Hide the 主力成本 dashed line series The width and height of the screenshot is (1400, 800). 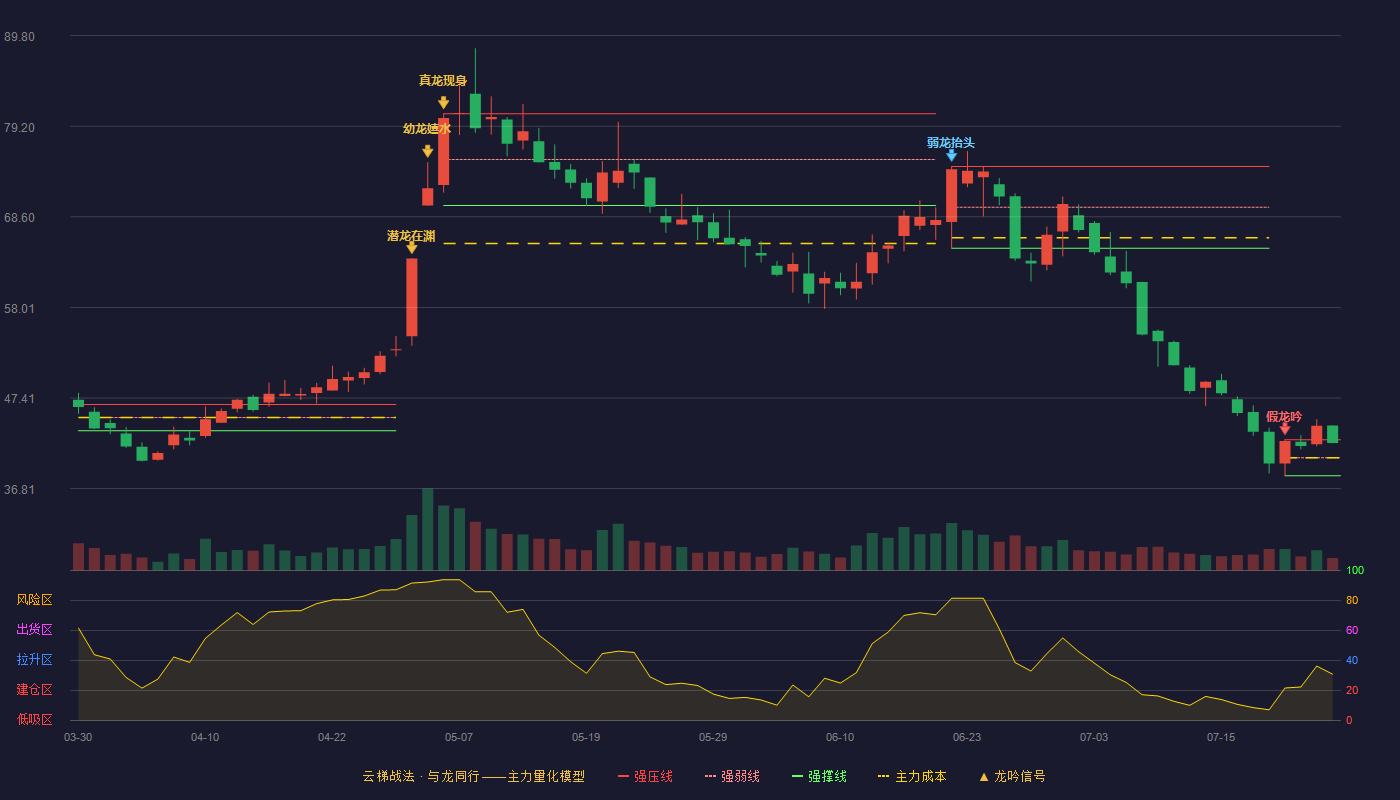(912, 776)
